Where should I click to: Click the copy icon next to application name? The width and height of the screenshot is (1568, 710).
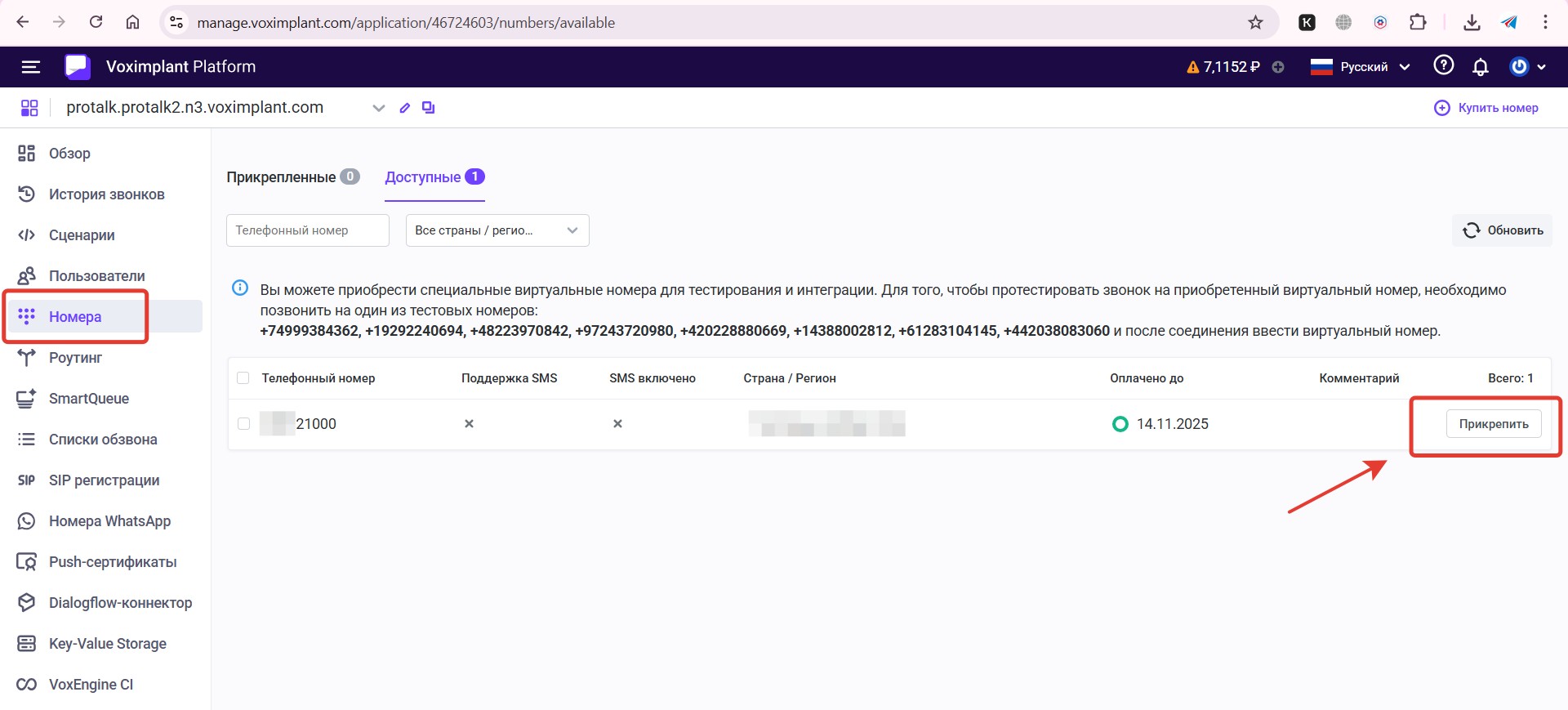(428, 108)
